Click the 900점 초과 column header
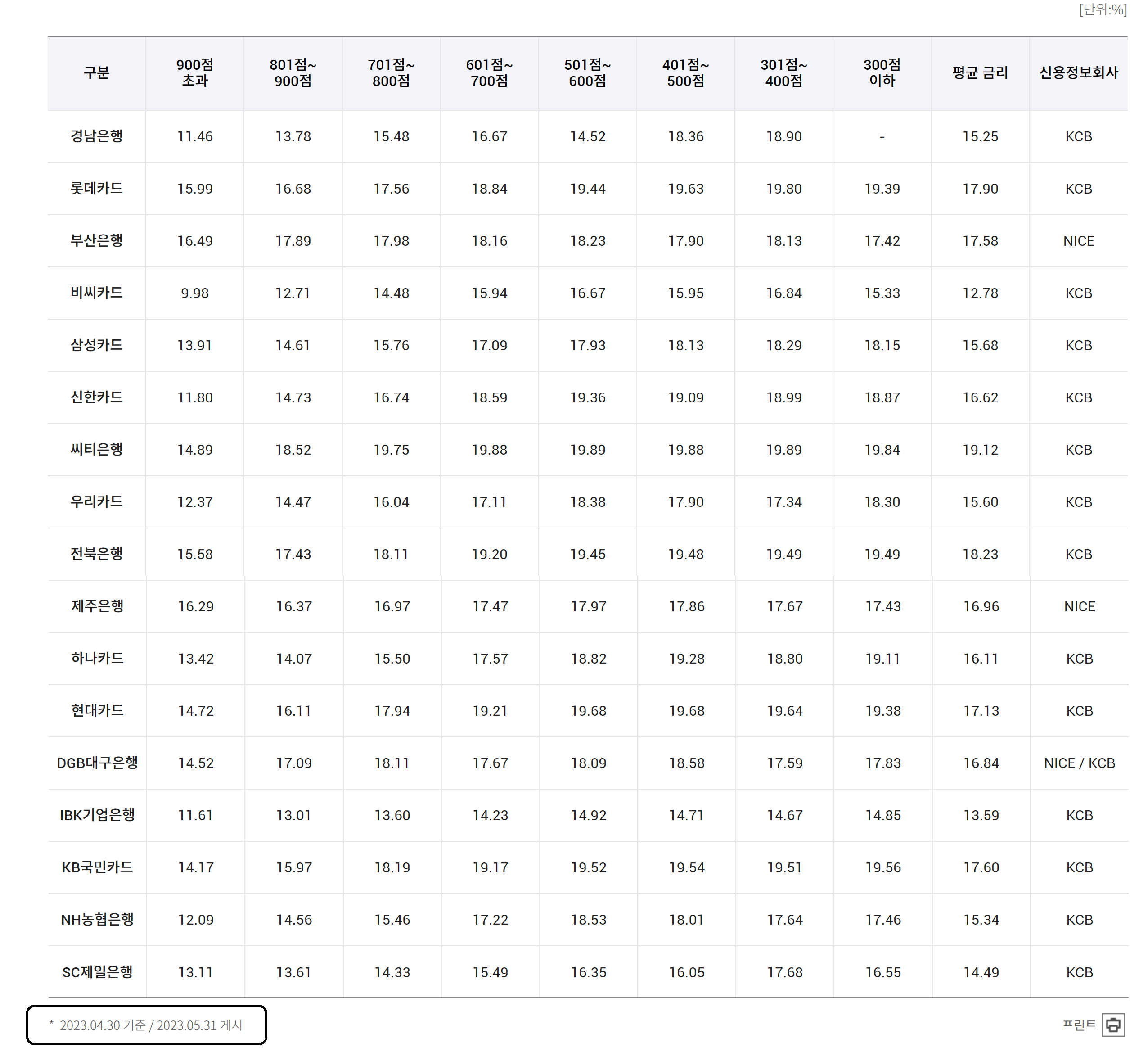This screenshot has width=1148, height=1061. tap(194, 73)
